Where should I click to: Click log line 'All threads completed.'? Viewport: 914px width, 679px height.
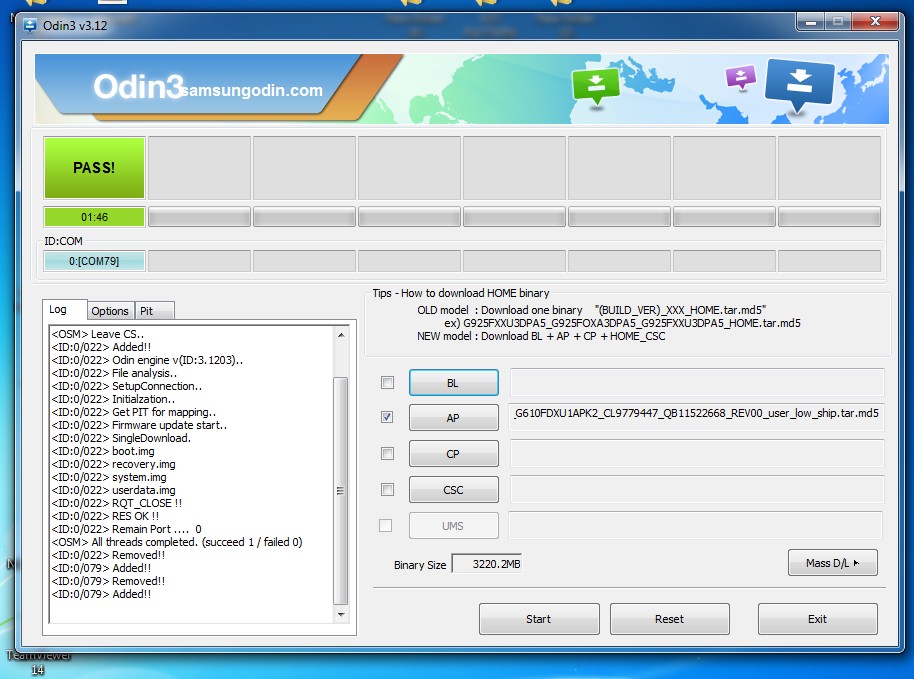point(177,543)
